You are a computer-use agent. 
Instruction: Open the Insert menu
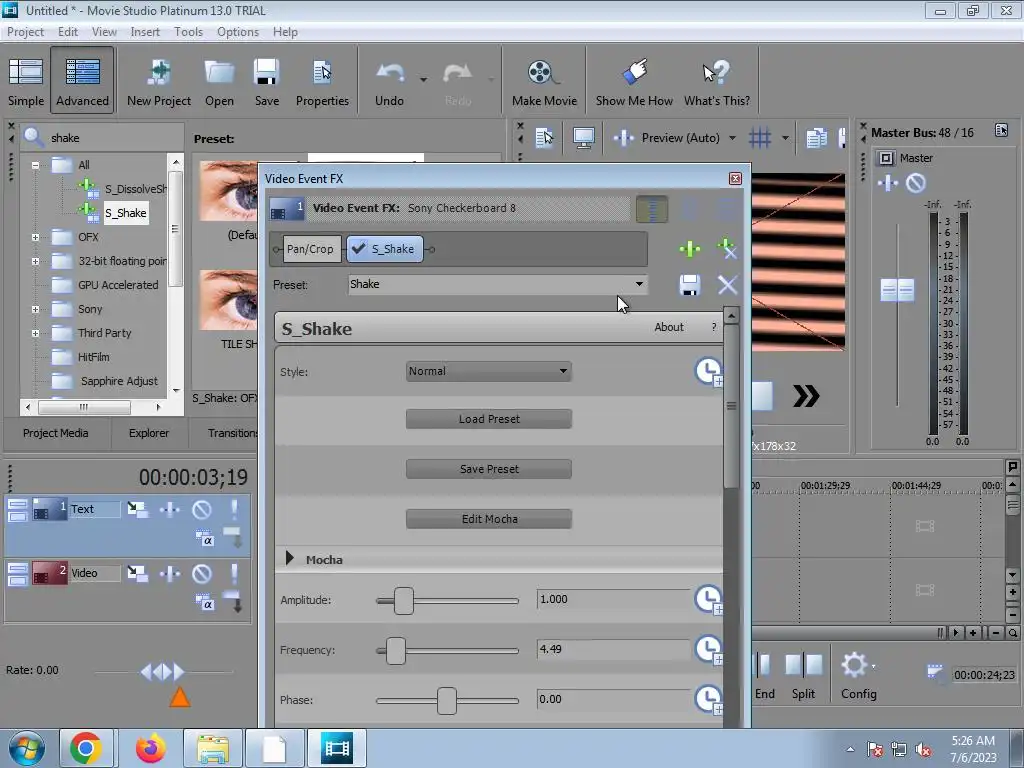145,31
